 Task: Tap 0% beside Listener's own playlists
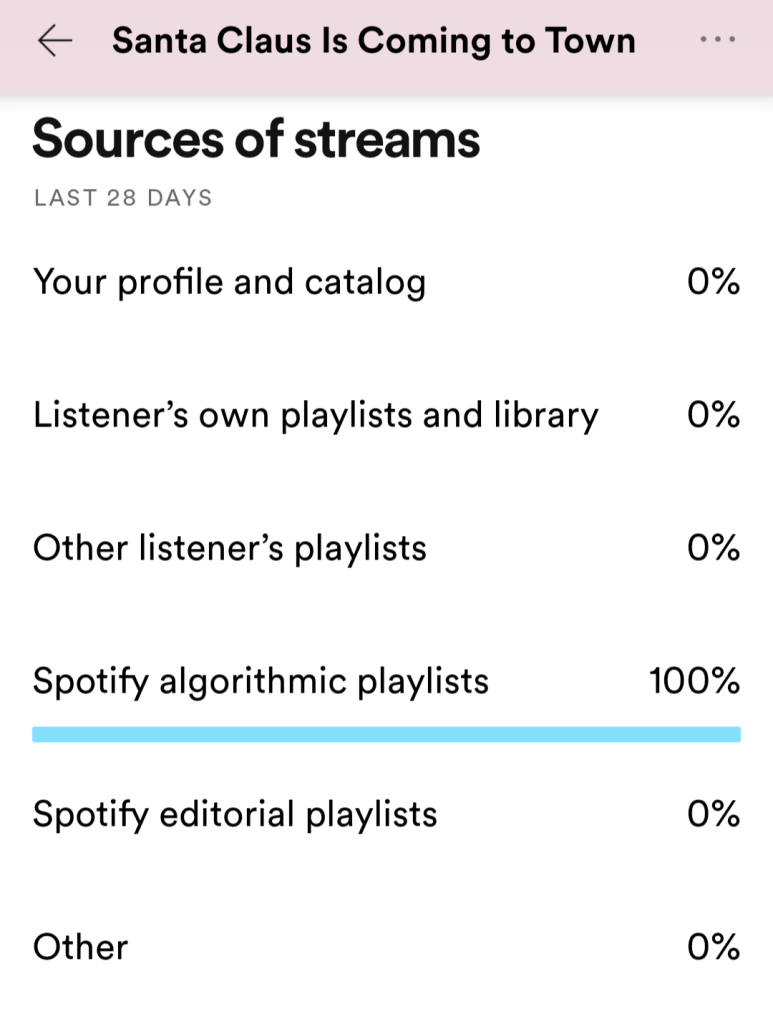pos(713,415)
